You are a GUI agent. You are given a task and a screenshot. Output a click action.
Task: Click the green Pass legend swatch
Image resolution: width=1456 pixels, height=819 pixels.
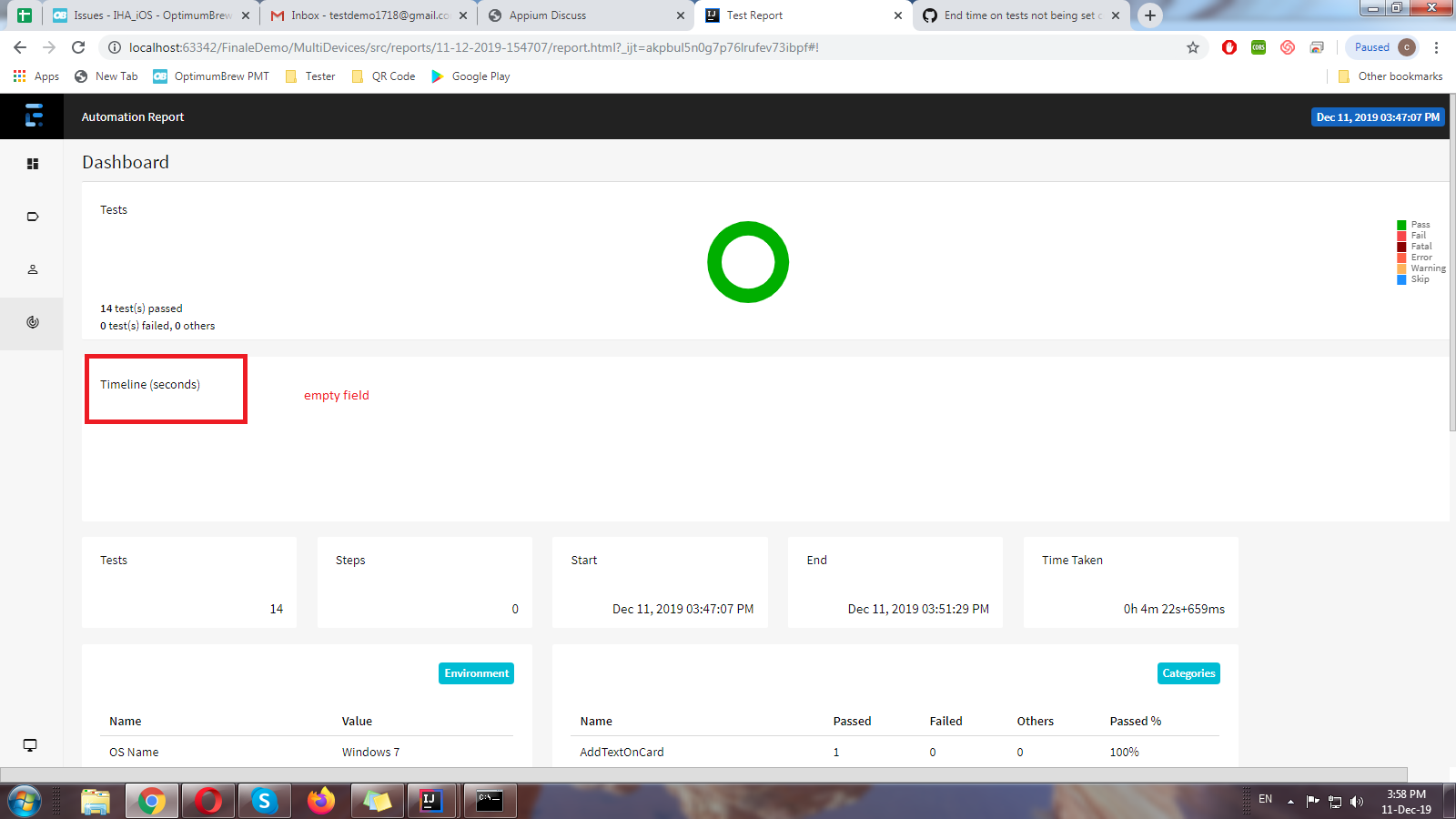coord(1402,225)
